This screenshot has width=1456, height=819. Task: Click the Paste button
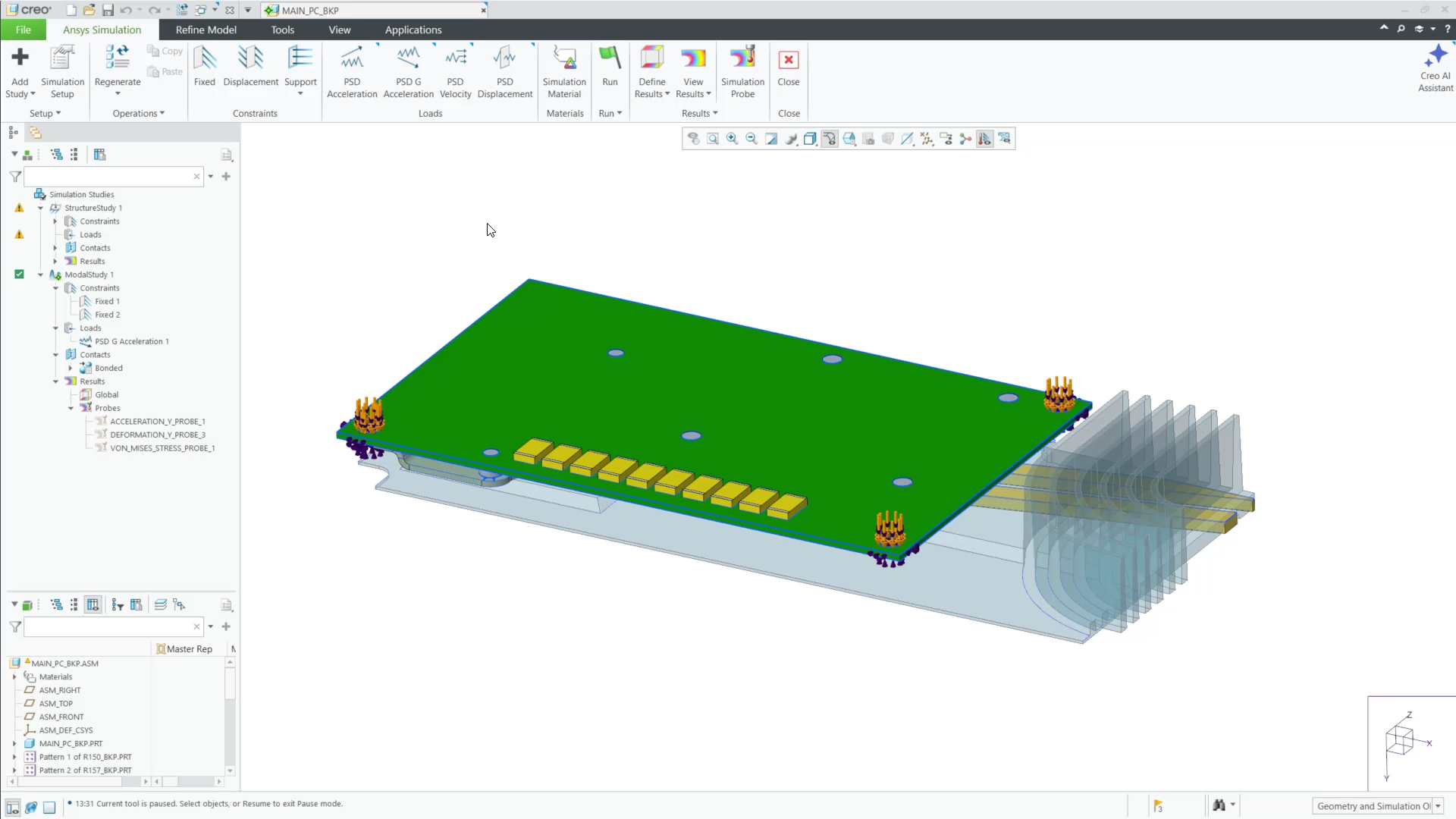click(165, 71)
